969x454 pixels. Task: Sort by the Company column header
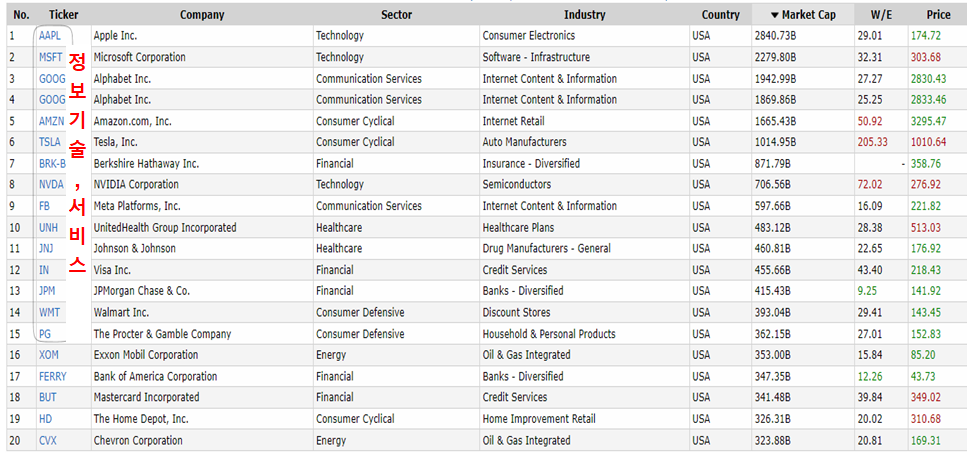[x=202, y=15]
